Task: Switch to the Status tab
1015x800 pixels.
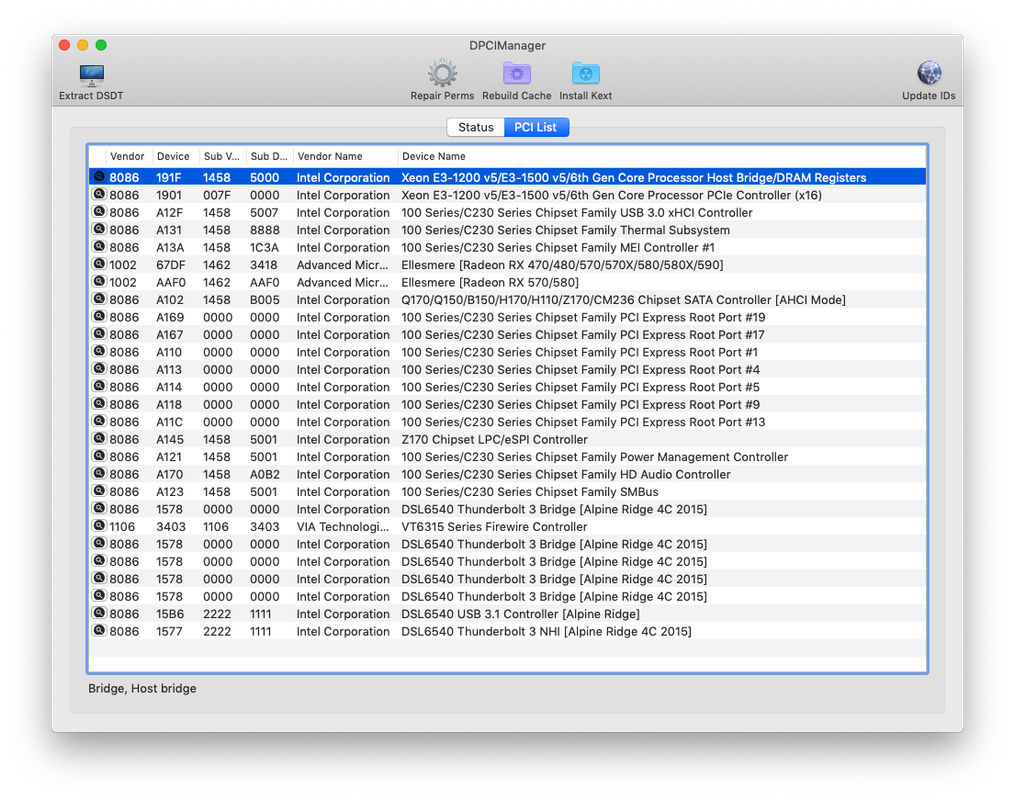Action: tap(476, 128)
